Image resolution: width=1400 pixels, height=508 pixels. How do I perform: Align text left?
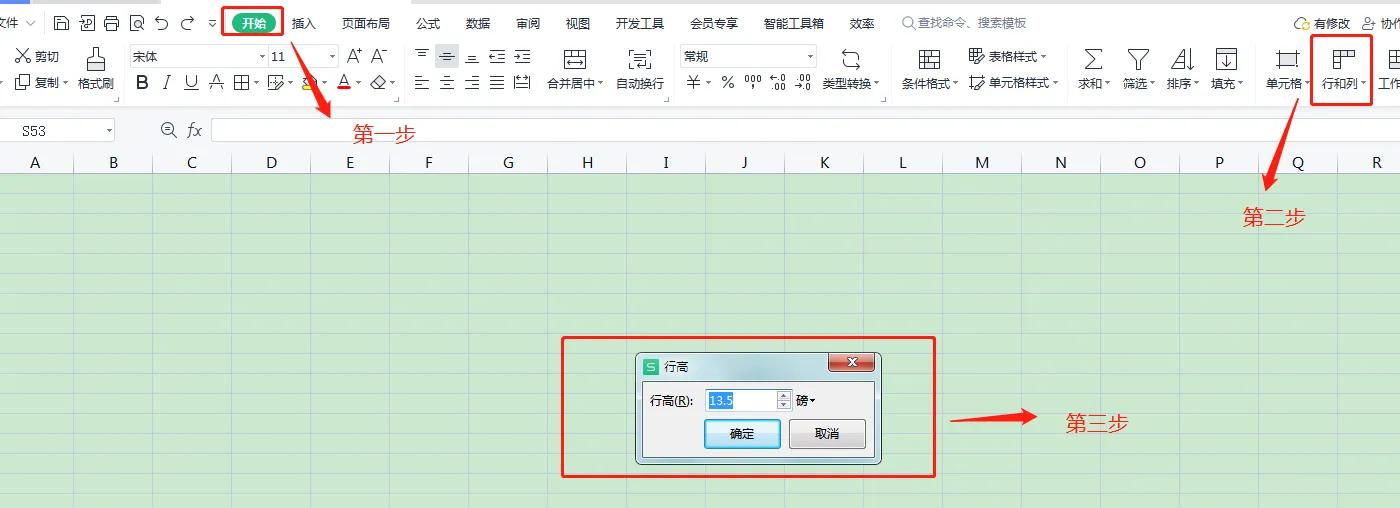pos(422,83)
